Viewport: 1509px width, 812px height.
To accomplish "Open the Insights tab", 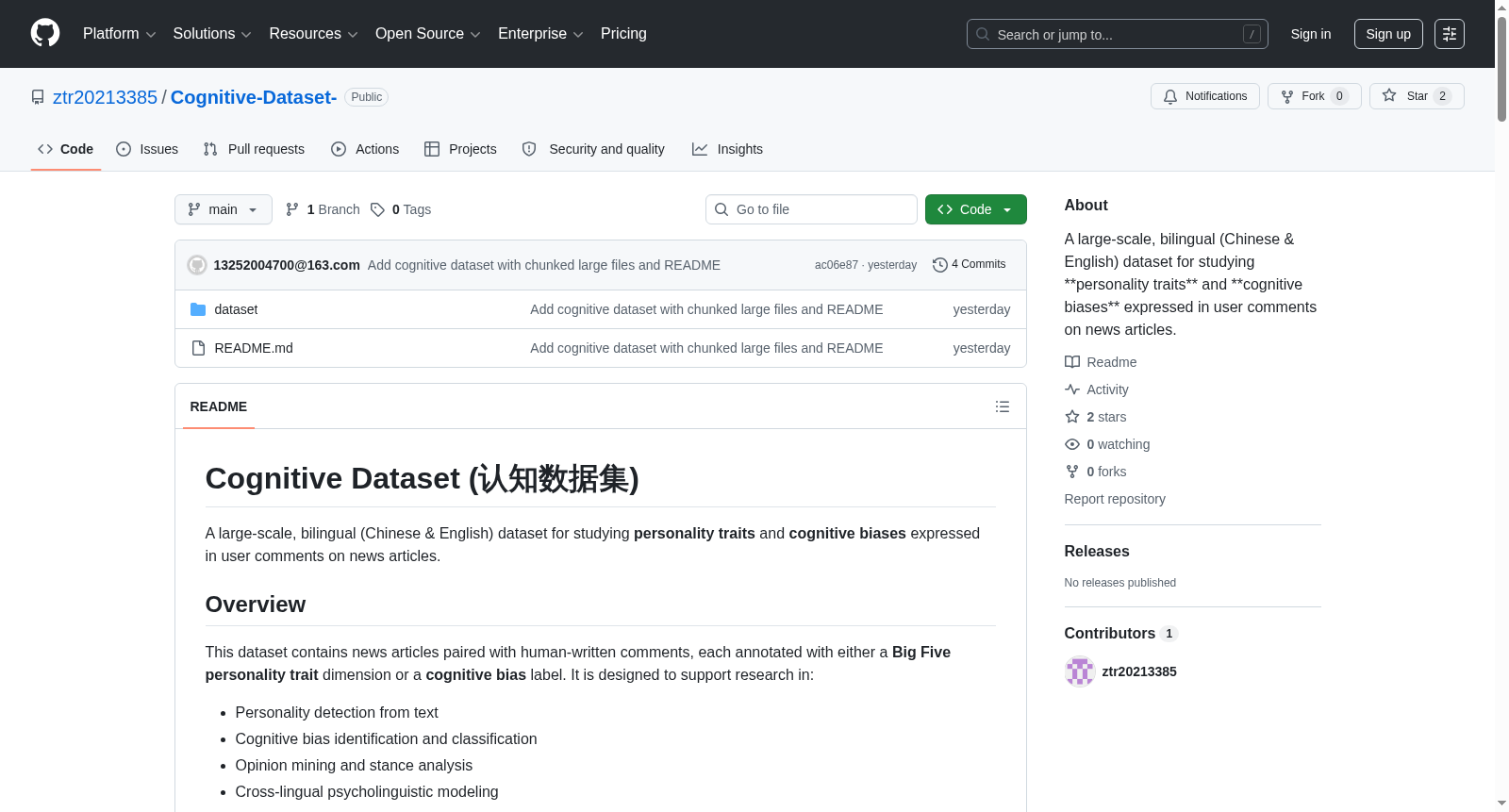I will click(x=727, y=149).
